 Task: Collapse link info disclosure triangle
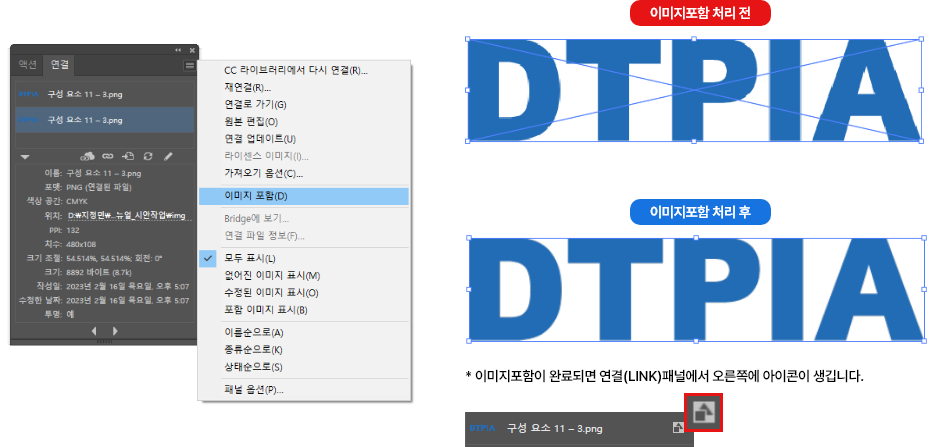[x=25, y=157]
